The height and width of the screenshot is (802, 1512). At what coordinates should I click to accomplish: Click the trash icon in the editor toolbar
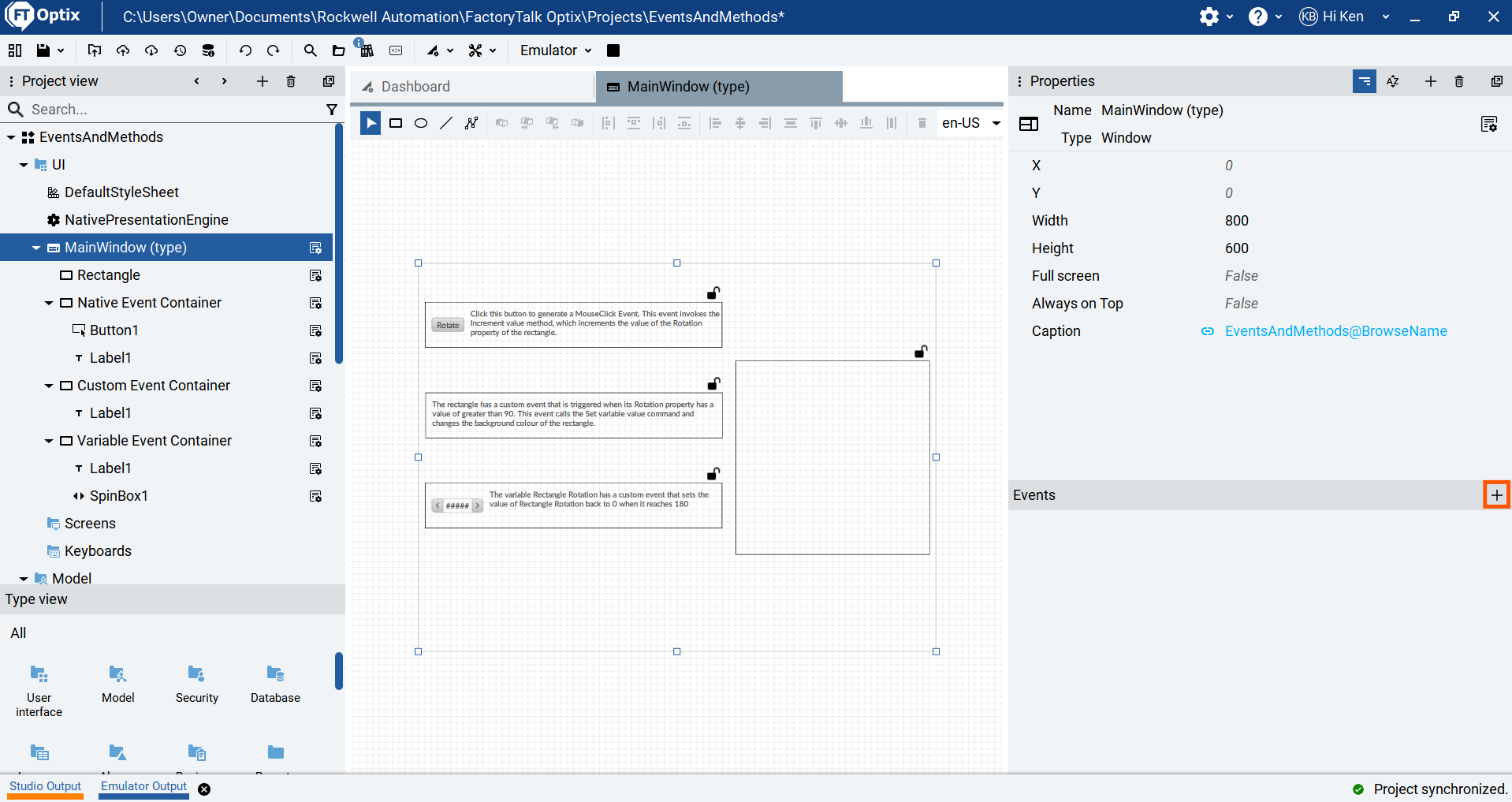[922, 123]
